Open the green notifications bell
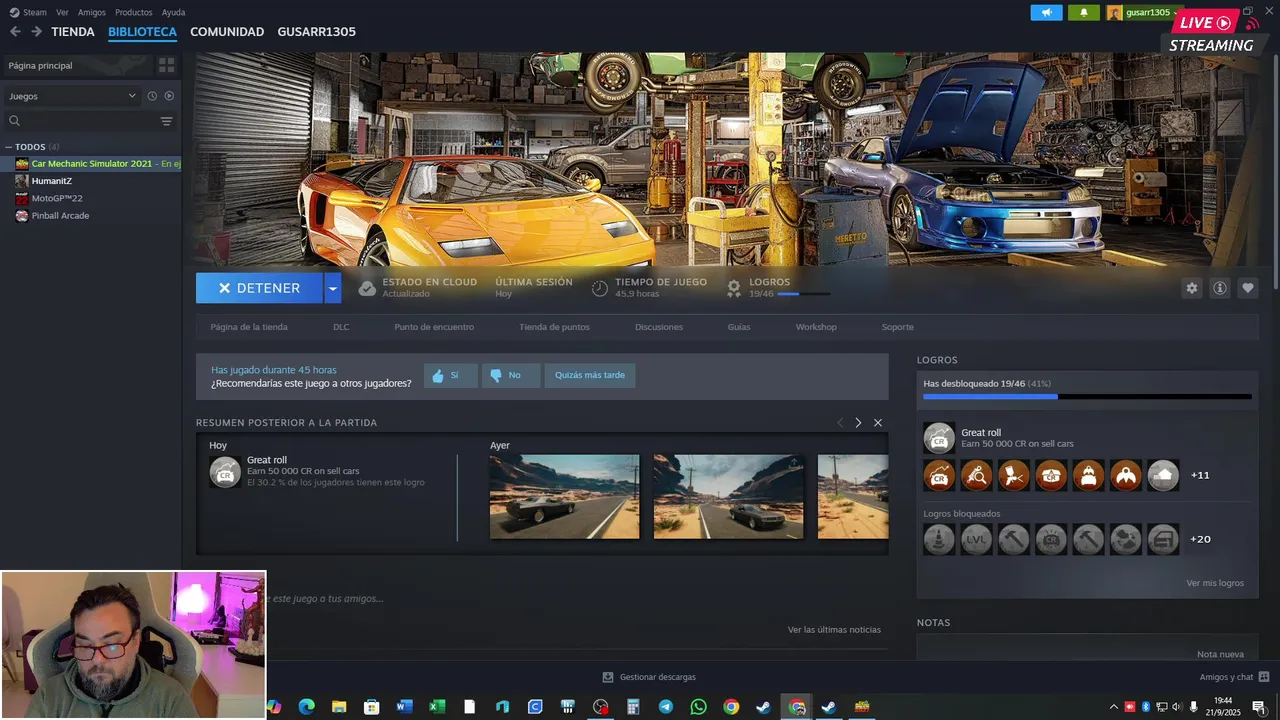The width and height of the screenshot is (1280, 720). point(1084,13)
